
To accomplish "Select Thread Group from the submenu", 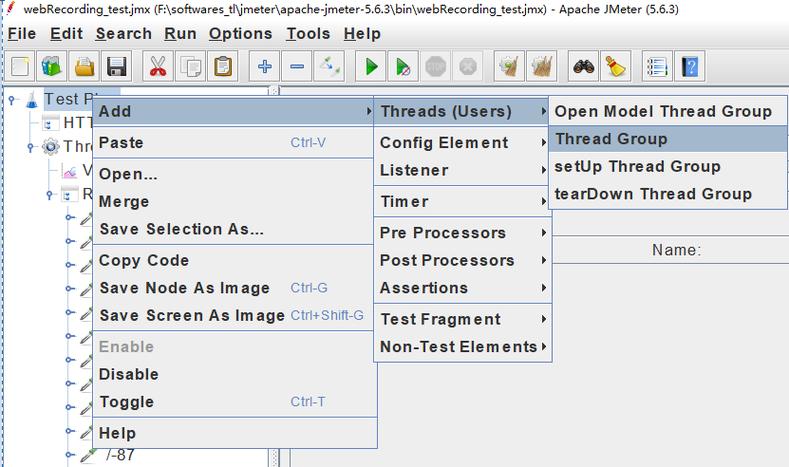I will (x=610, y=139).
